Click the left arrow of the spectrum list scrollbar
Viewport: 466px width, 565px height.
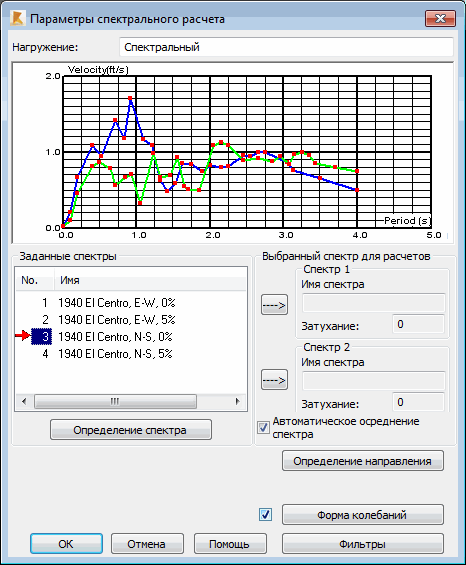24,401
